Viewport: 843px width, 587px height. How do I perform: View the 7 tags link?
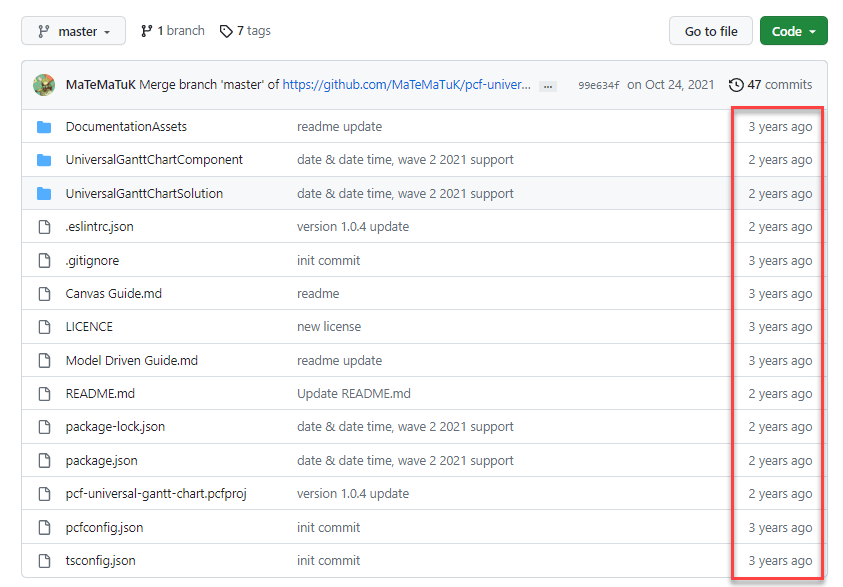coord(245,31)
